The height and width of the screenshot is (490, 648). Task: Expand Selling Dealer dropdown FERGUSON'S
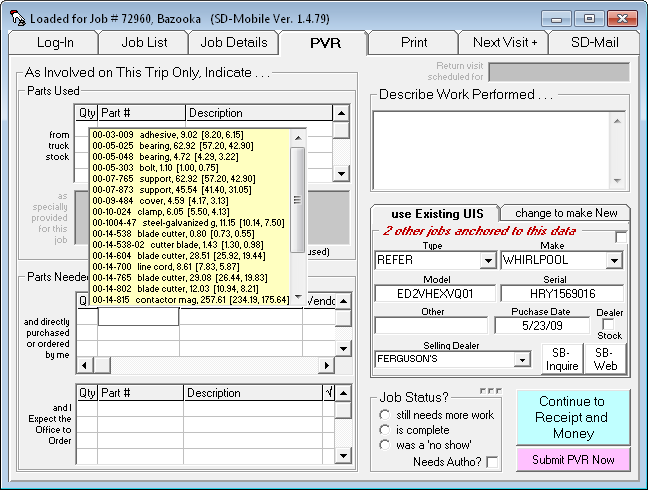point(520,359)
